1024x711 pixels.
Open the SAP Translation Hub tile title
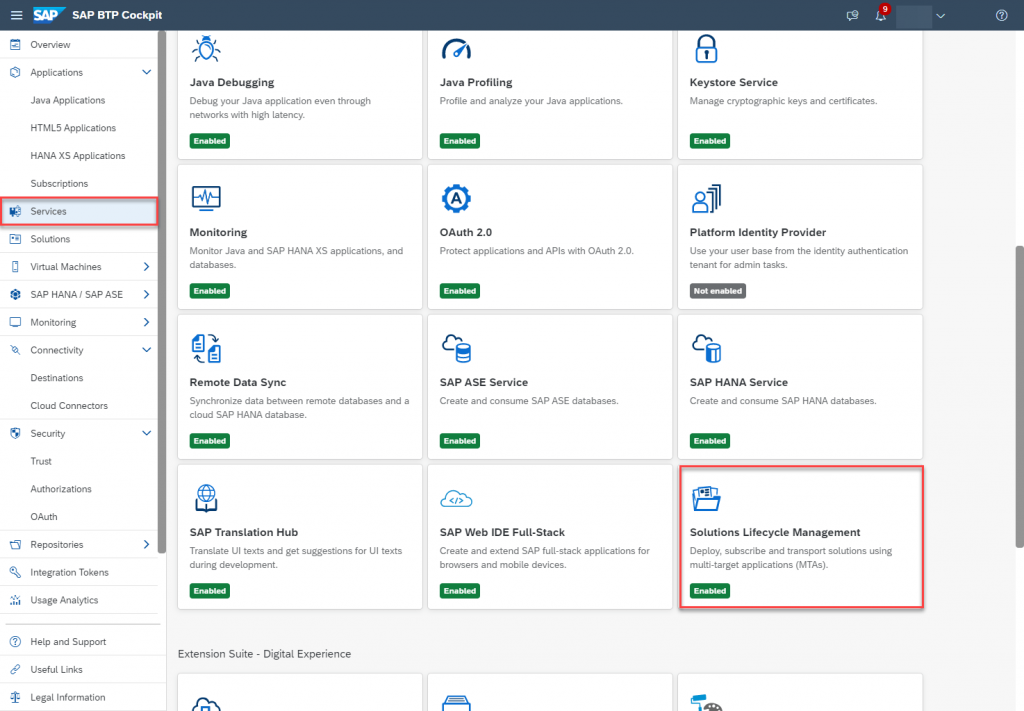(244, 533)
